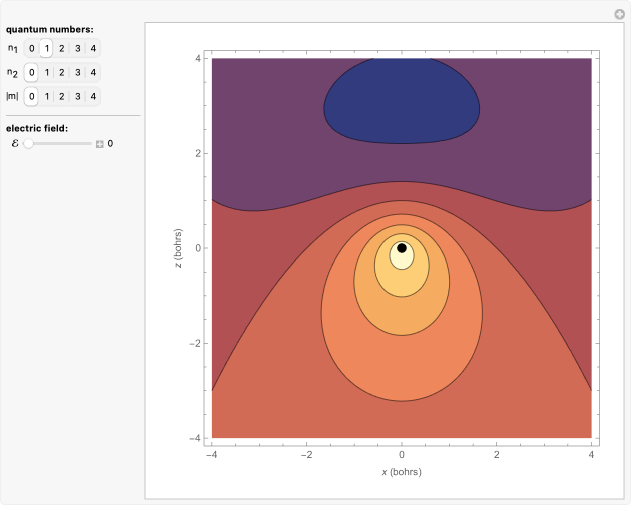The height and width of the screenshot is (506, 631).
Task: Select |m| value 0
Action: pyautogui.click(x=32, y=97)
